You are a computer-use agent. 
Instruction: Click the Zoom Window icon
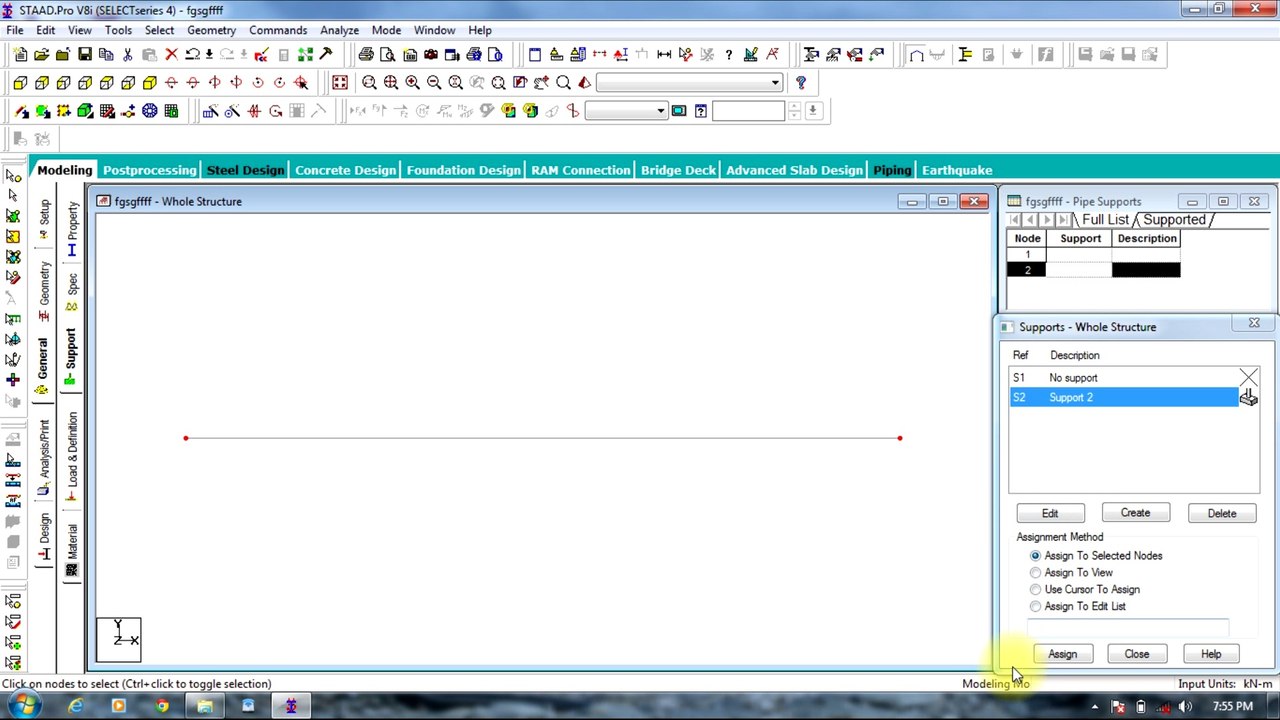point(369,83)
